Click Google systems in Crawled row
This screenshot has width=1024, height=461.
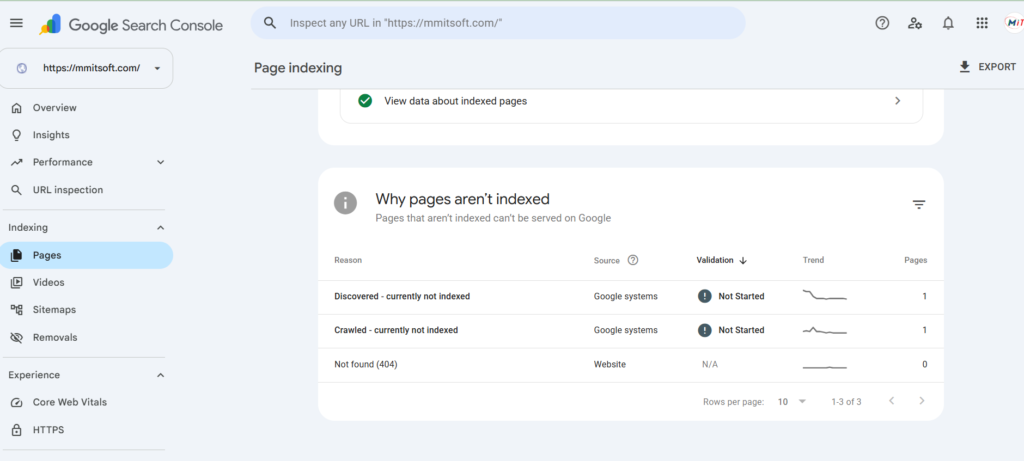click(626, 330)
